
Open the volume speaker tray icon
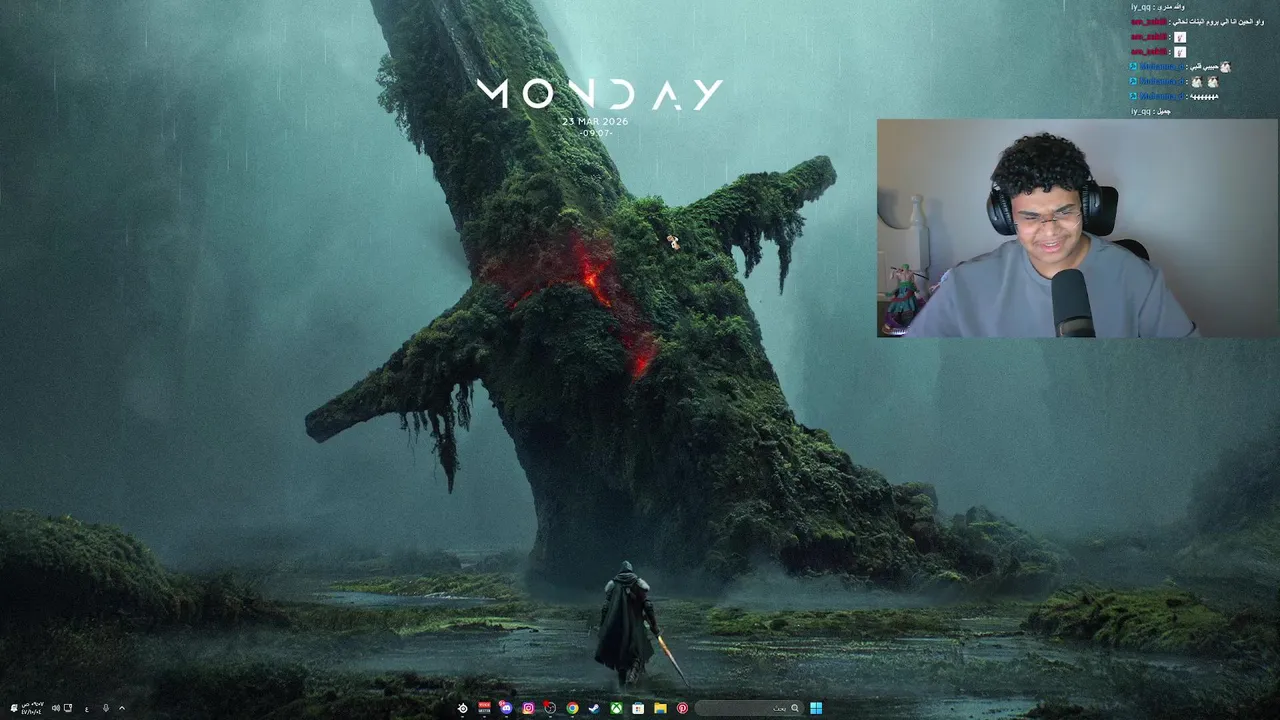tap(56, 708)
